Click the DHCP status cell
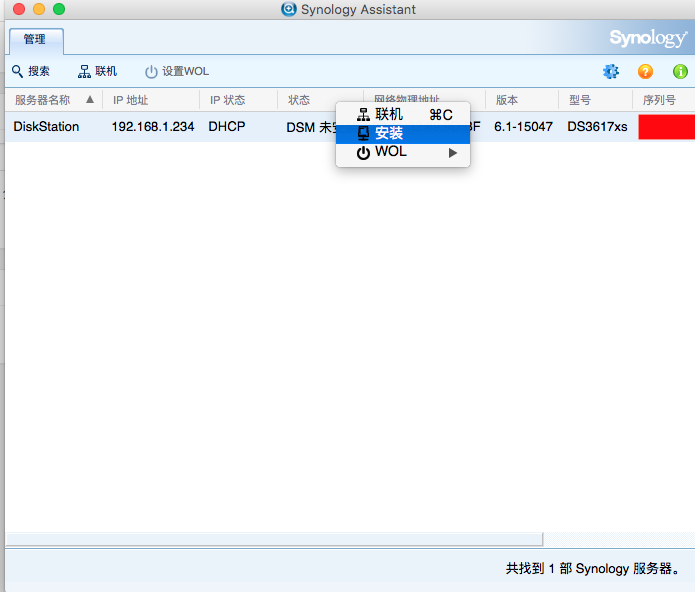The width and height of the screenshot is (695, 592). [x=226, y=127]
